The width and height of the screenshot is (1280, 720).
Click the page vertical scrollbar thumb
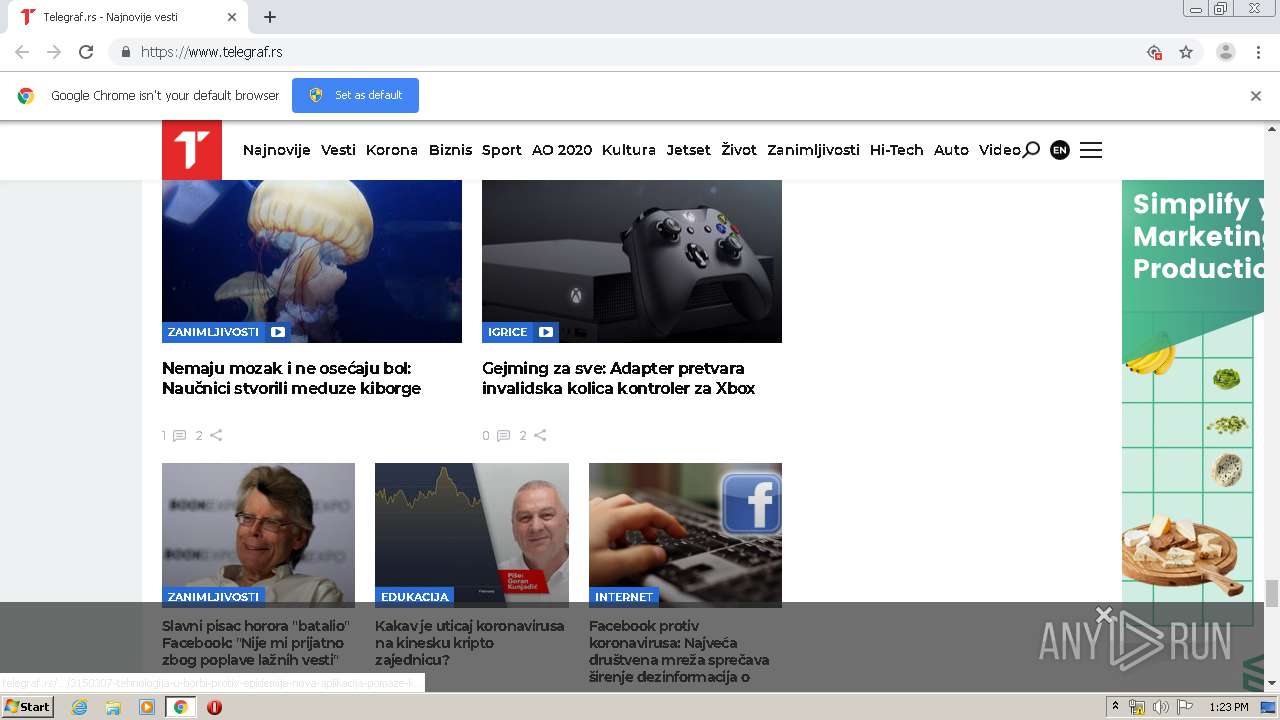1272,593
